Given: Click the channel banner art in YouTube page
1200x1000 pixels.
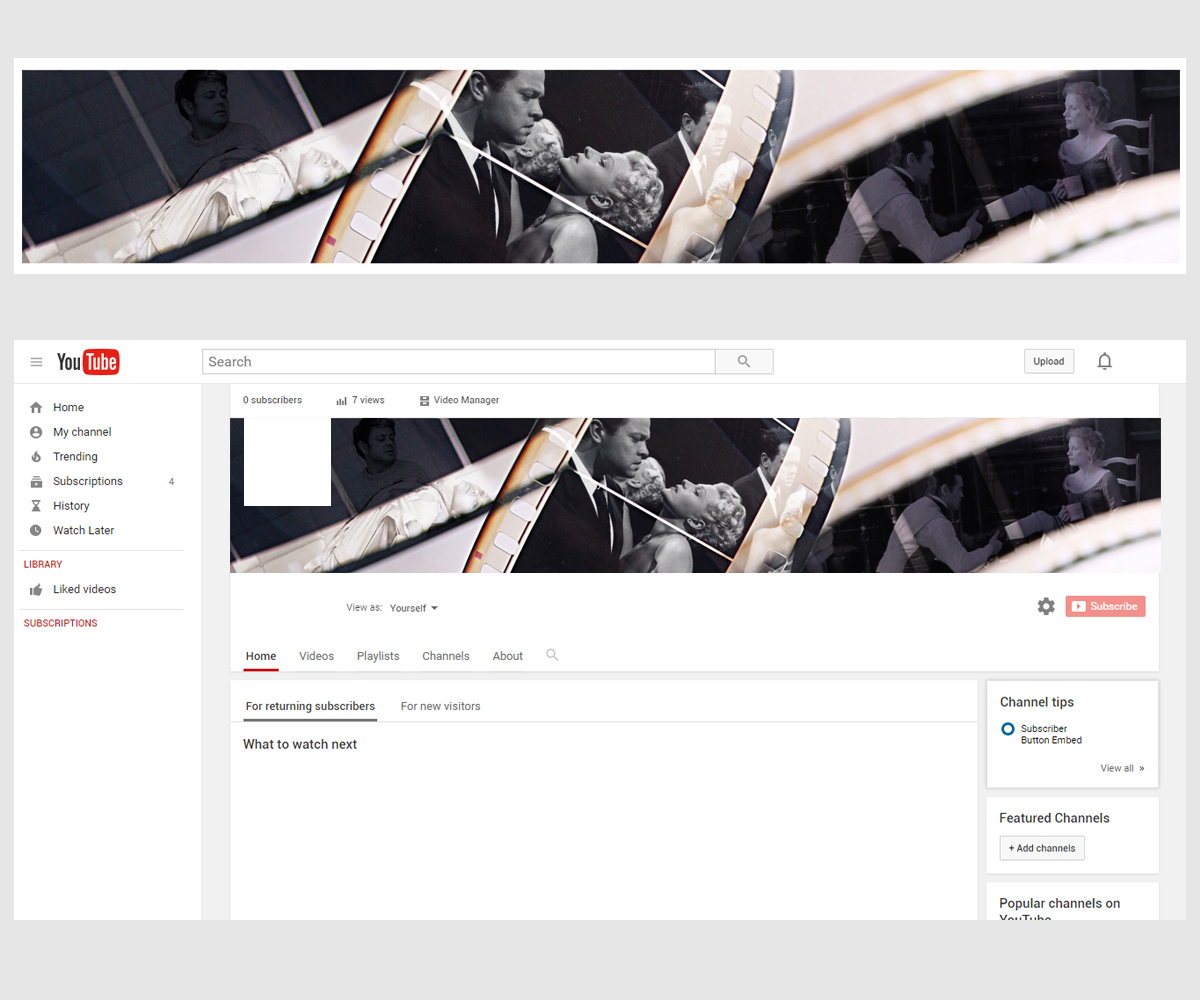Looking at the screenshot, I should pyautogui.click(x=695, y=495).
